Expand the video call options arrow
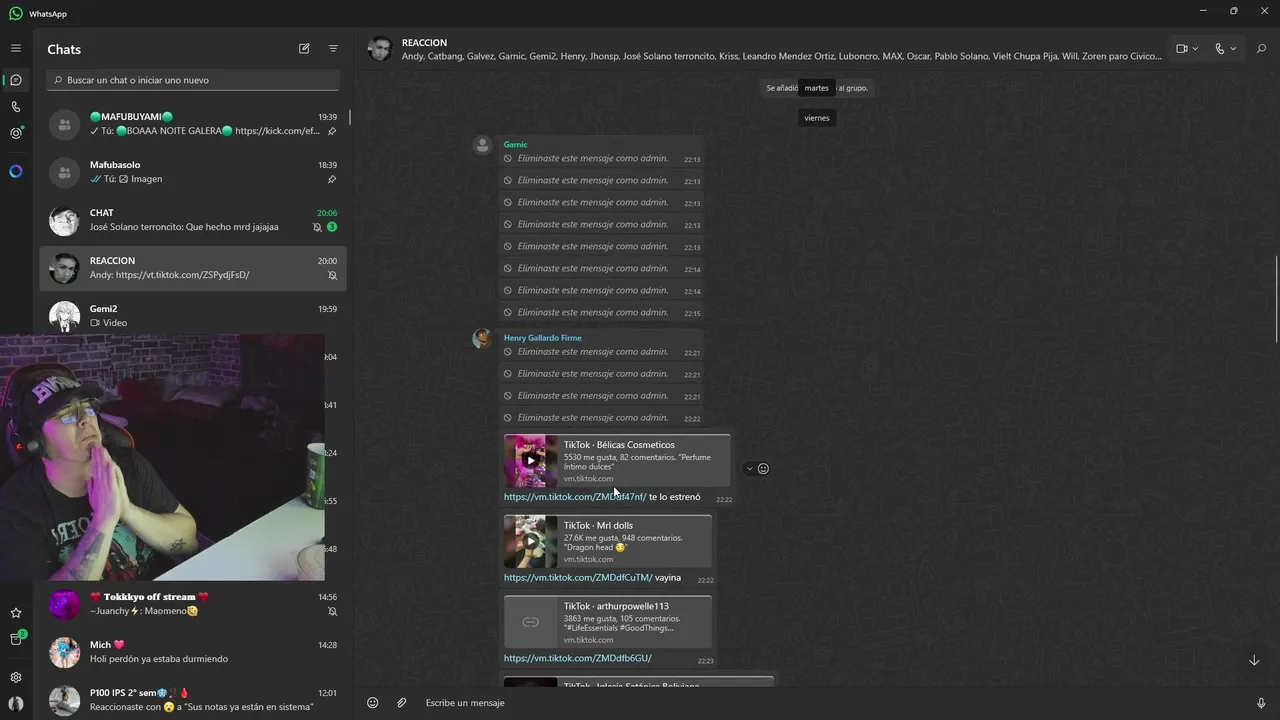This screenshot has width=1280, height=720. click(x=1195, y=48)
